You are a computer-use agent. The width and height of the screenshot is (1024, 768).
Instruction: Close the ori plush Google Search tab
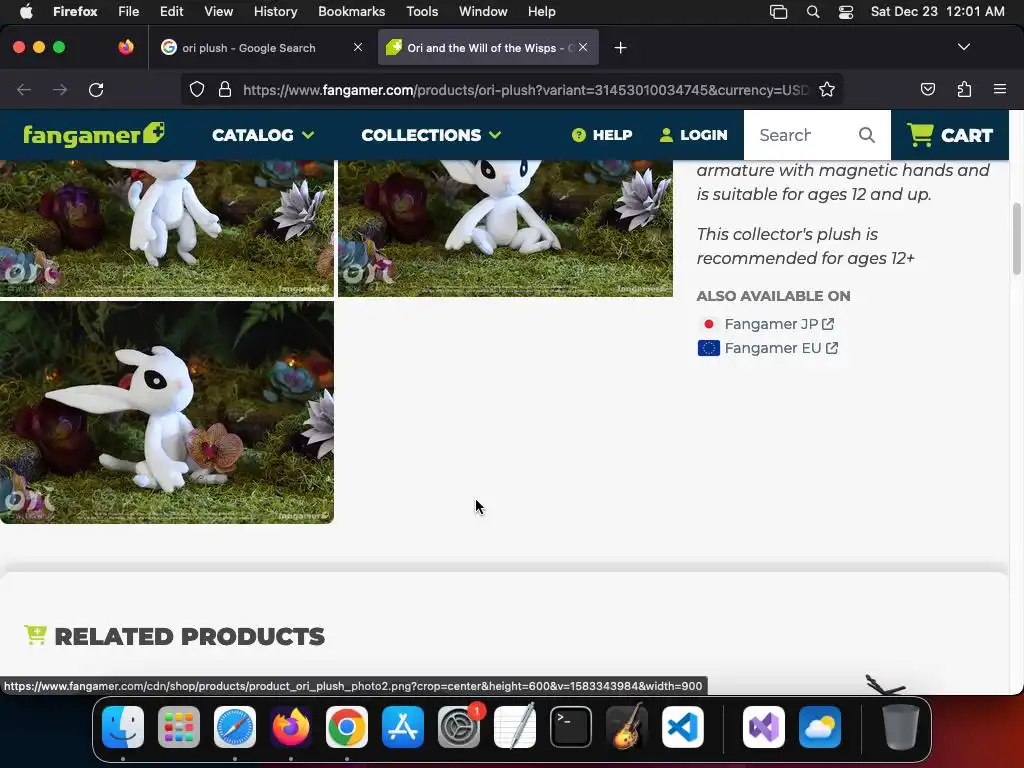point(357,47)
